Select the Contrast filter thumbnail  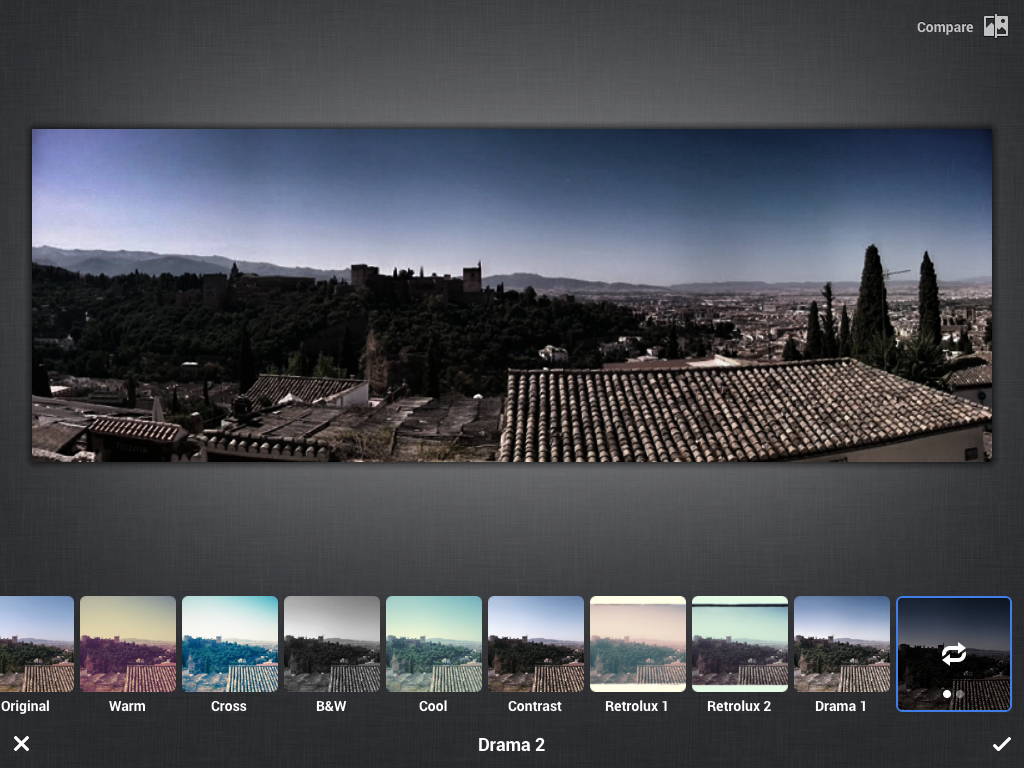536,644
